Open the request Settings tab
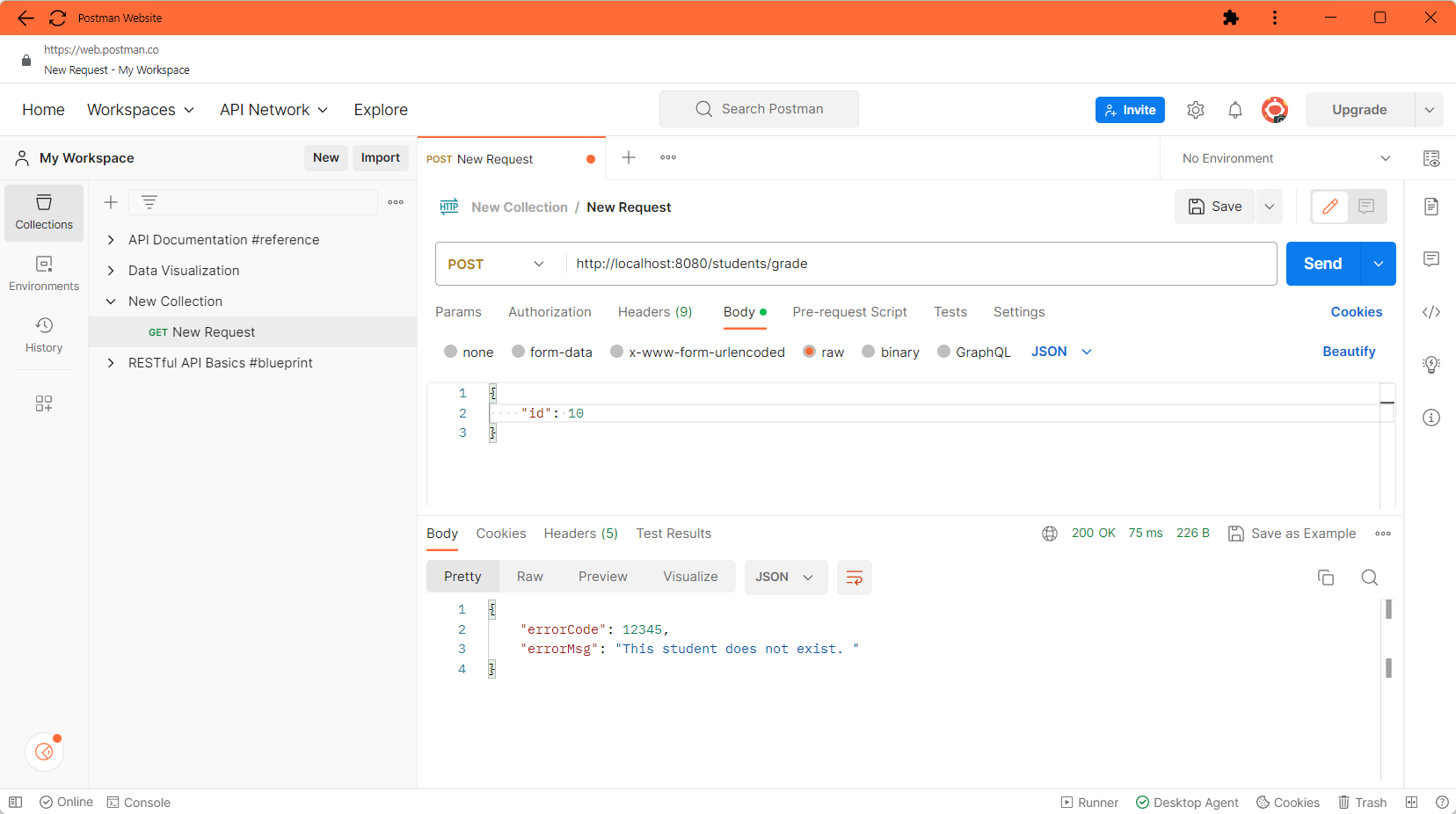Image resolution: width=1456 pixels, height=814 pixels. click(x=1019, y=312)
